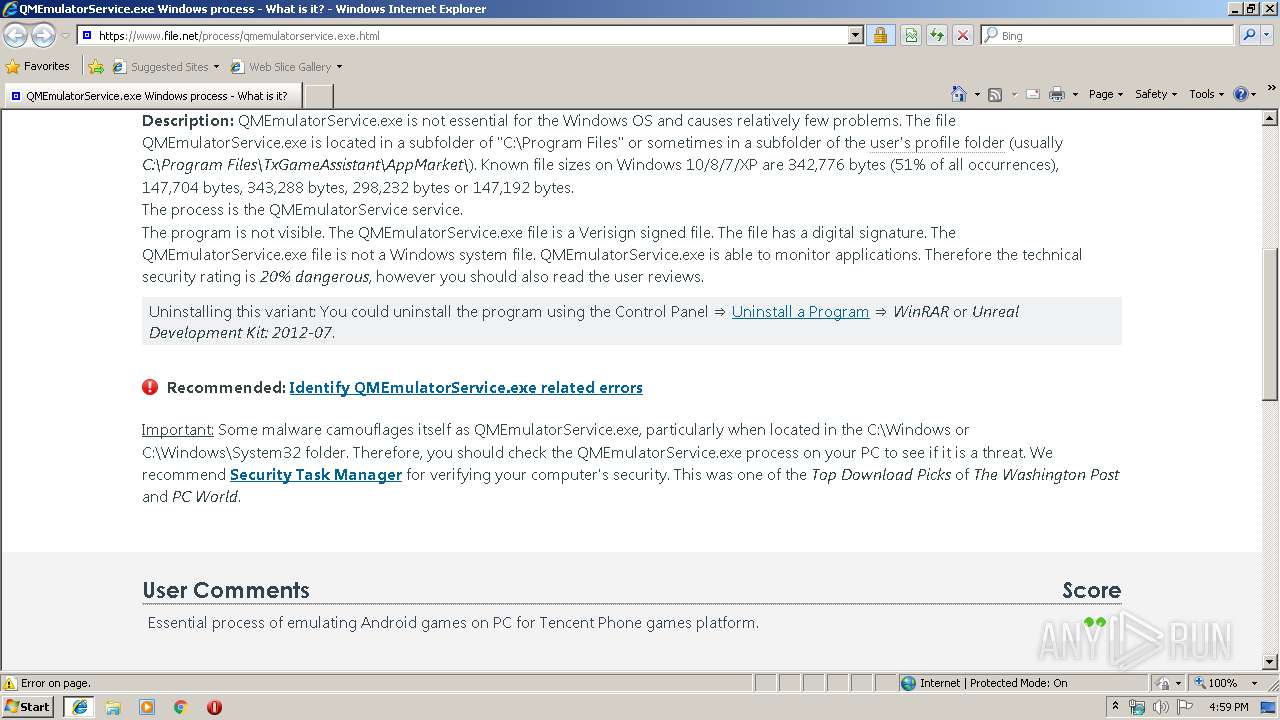Expand the address bar URL dropdown
The image size is (1280, 720).
855,35
